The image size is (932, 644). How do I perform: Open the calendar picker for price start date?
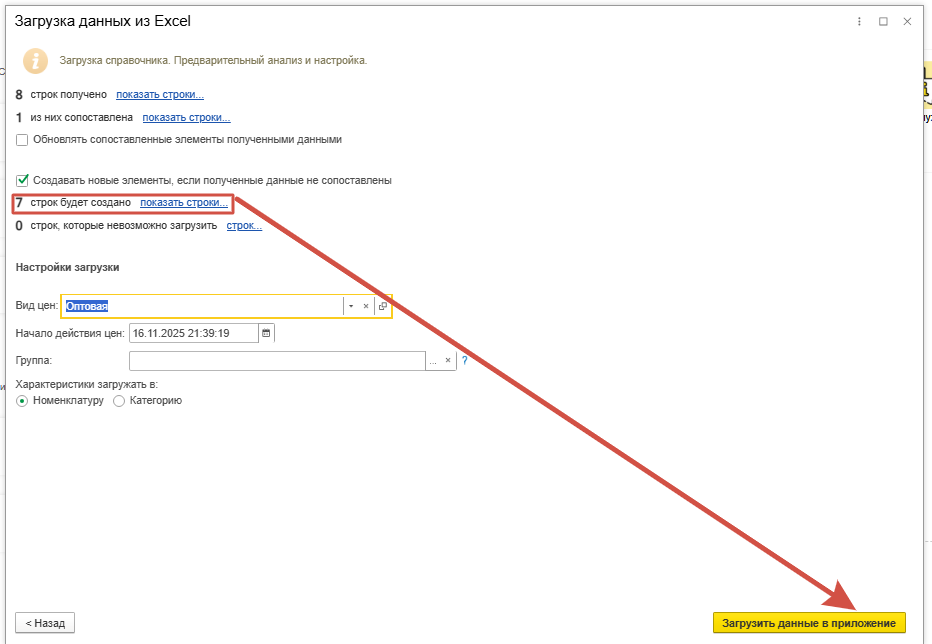(266, 333)
